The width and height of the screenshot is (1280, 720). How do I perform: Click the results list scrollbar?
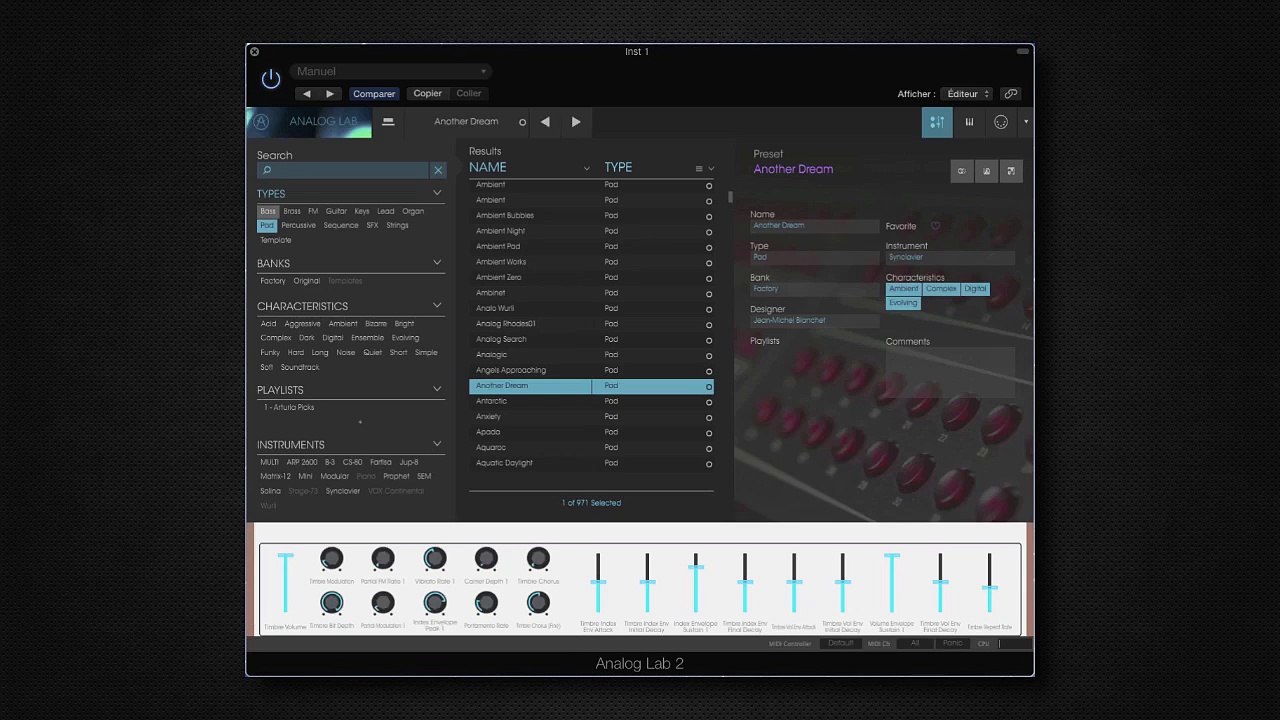pyautogui.click(x=730, y=197)
